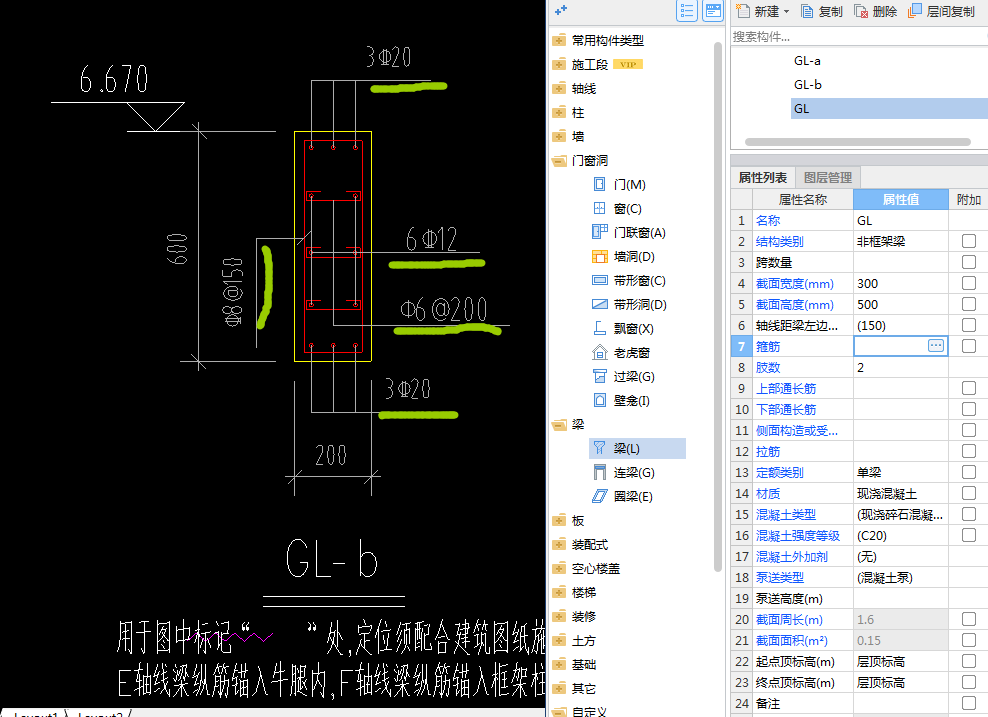Tick the 附加 checkbox for 箍筋

[969, 346]
